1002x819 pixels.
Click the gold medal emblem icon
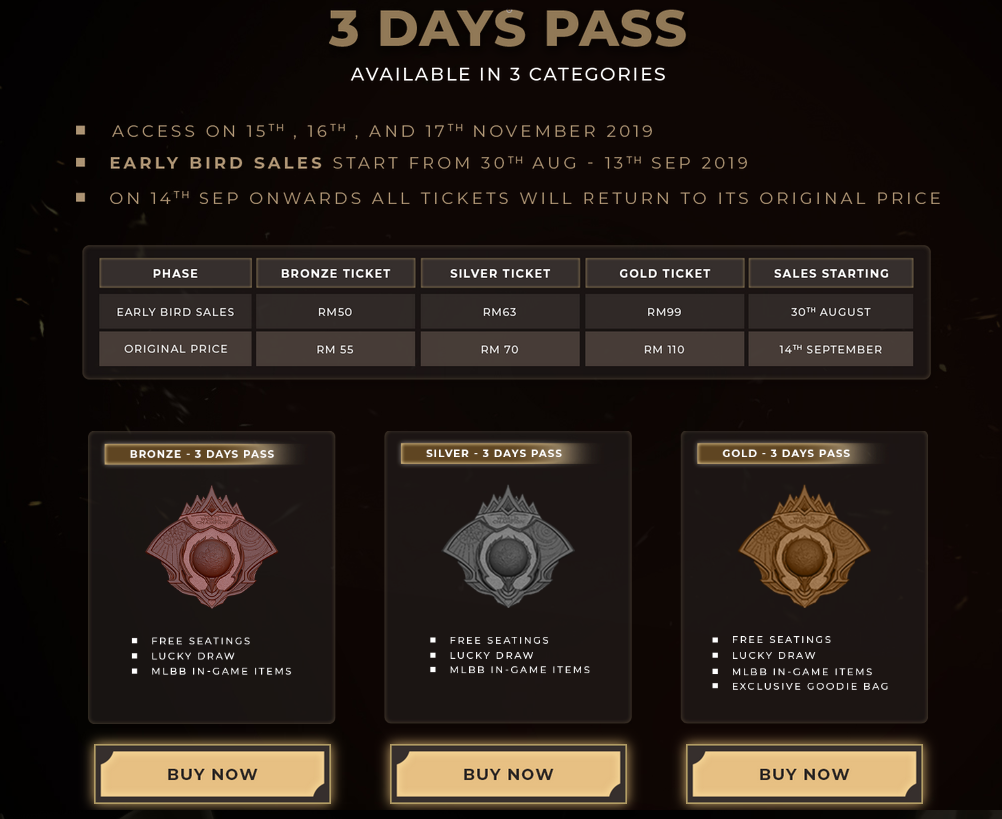805,547
